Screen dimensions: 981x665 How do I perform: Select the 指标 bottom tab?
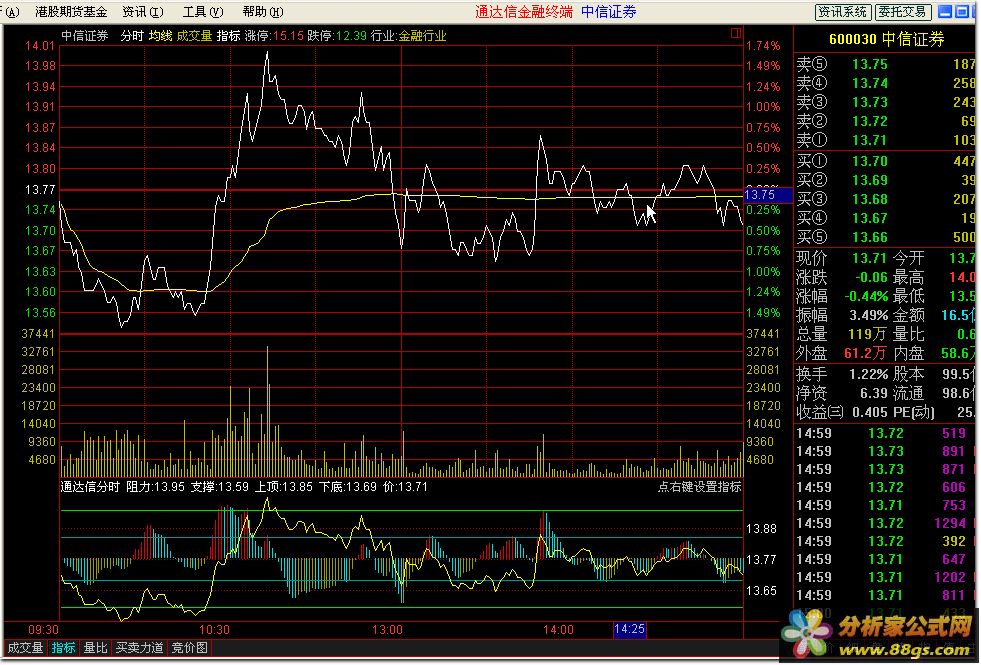coord(63,648)
